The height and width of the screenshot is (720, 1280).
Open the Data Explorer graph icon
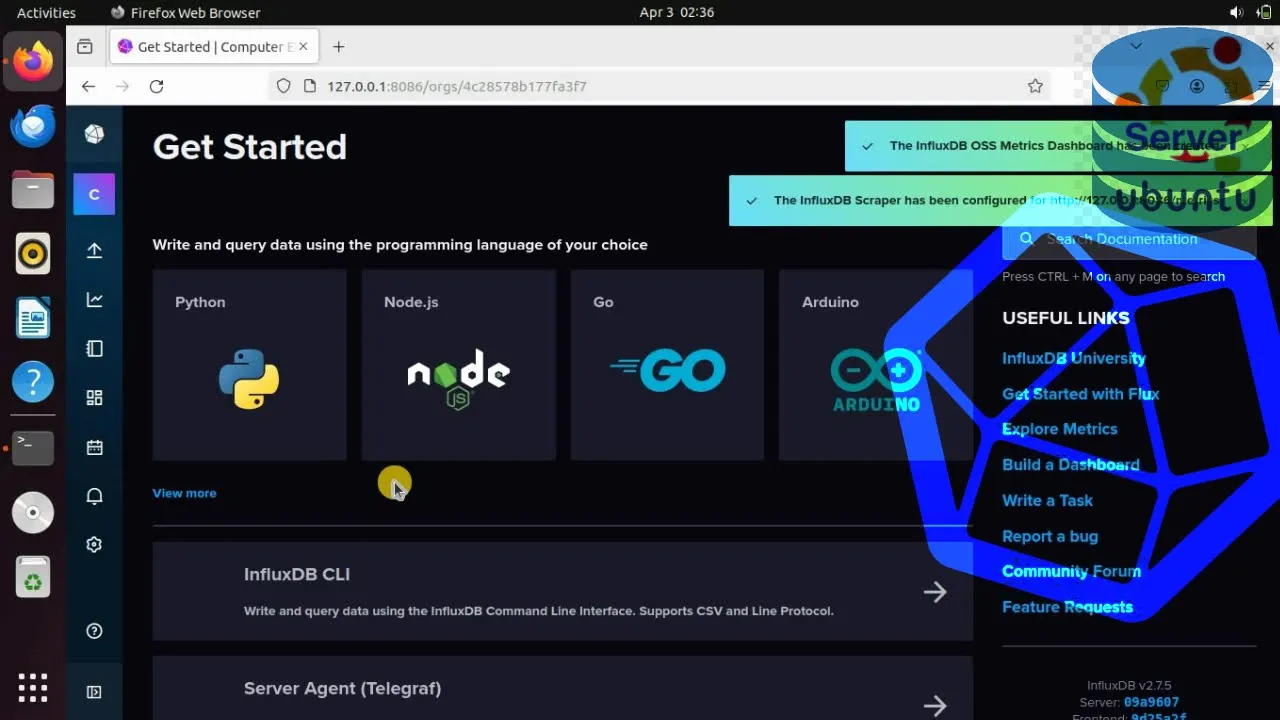(x=94, y=299)
